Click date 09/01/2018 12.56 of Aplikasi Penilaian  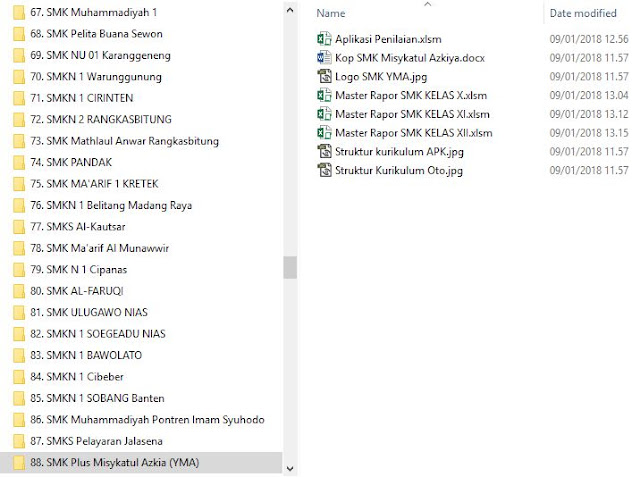(589, 39)
